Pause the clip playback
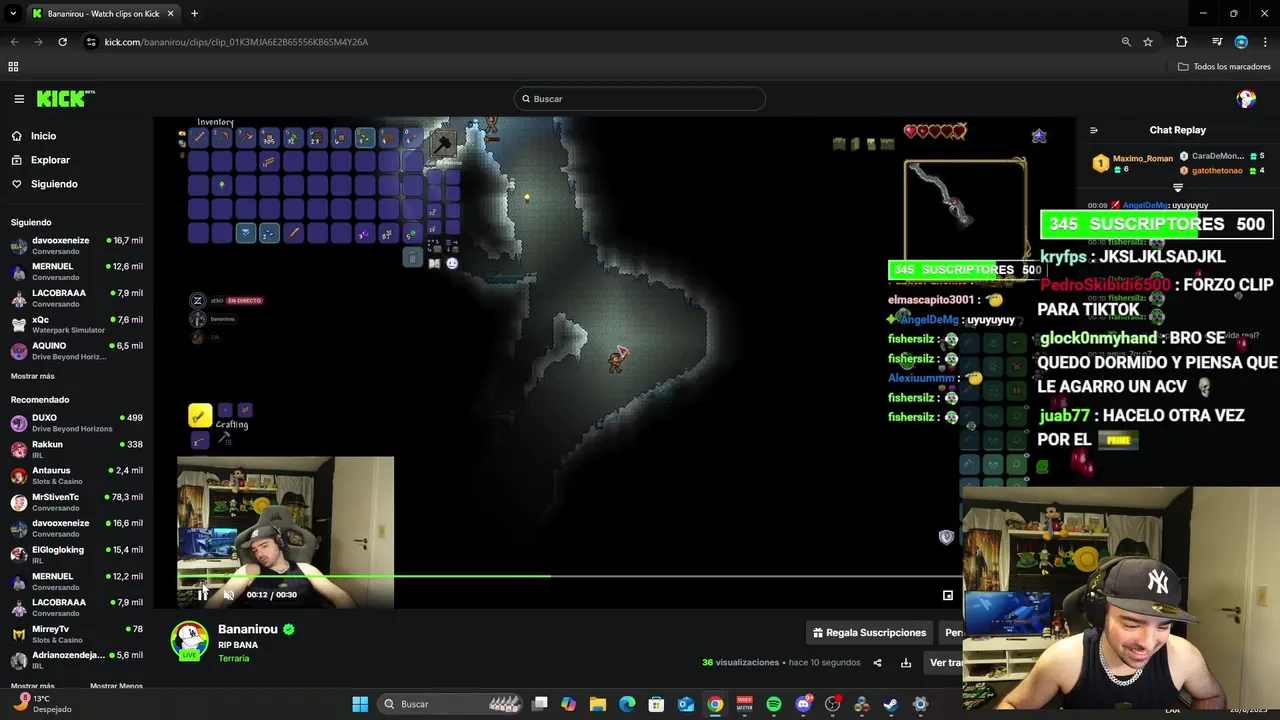The image size is (1280, 720). [203, 595]
